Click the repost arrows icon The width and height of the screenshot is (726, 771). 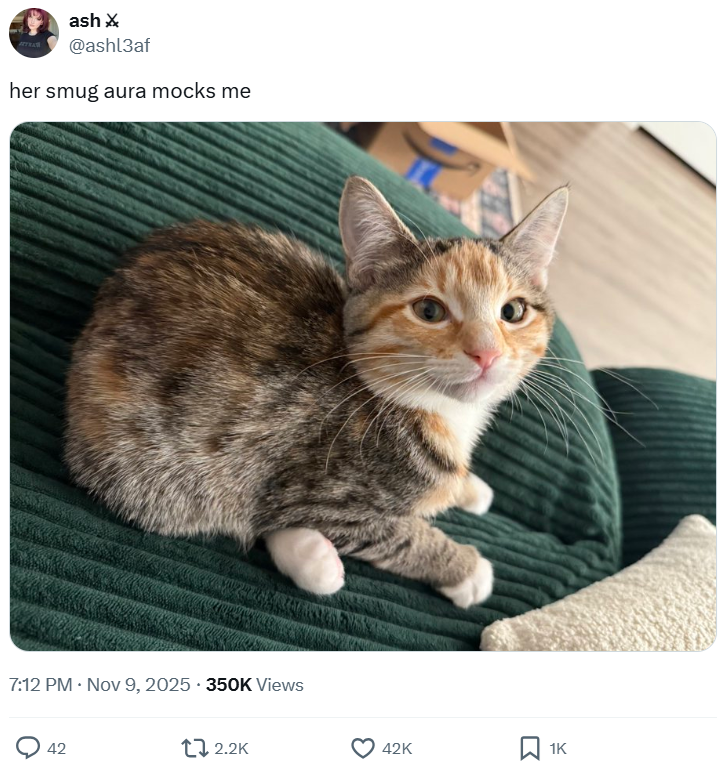(191, 747)
